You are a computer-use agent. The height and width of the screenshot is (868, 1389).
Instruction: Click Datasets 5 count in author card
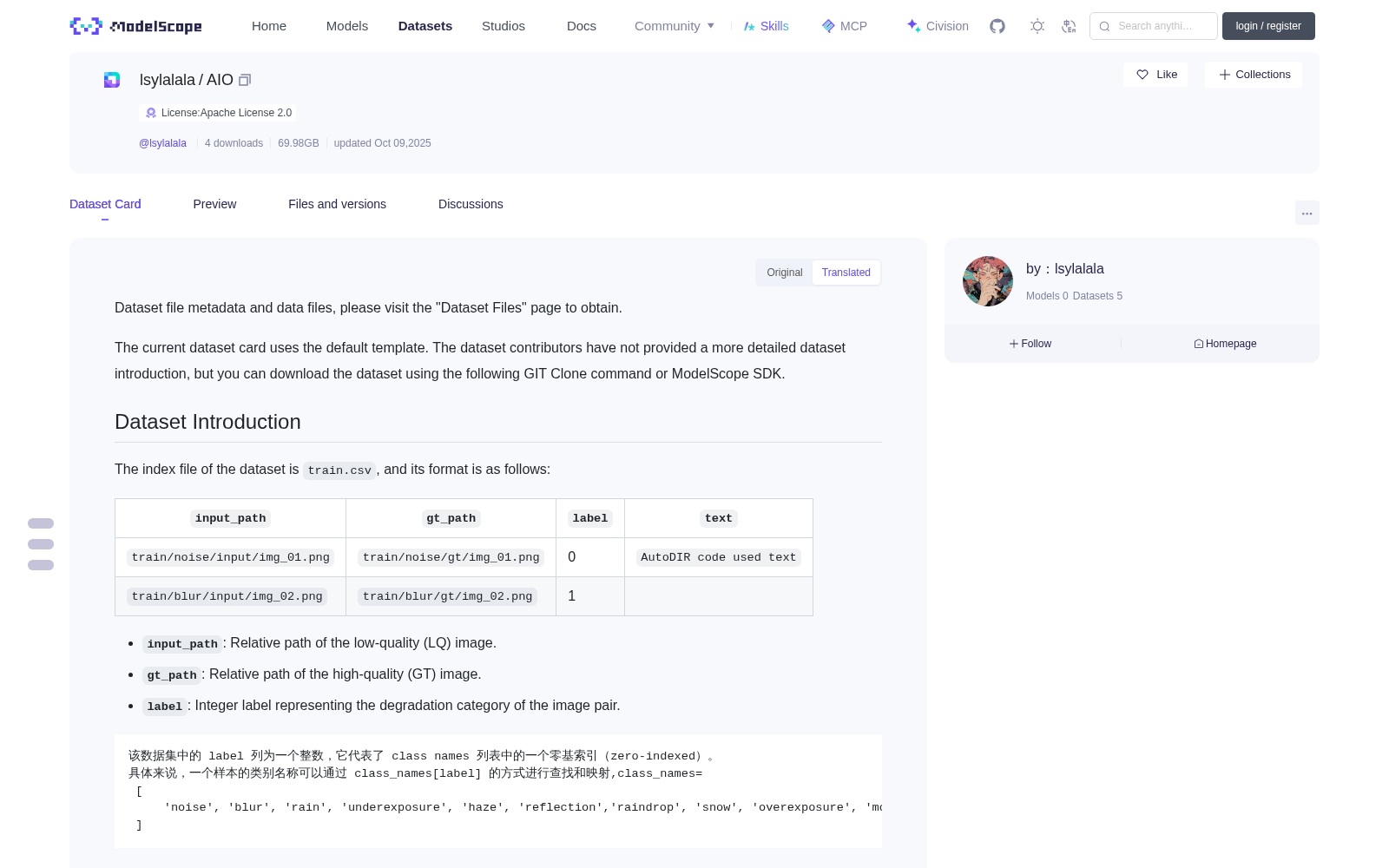(1097, 296)
